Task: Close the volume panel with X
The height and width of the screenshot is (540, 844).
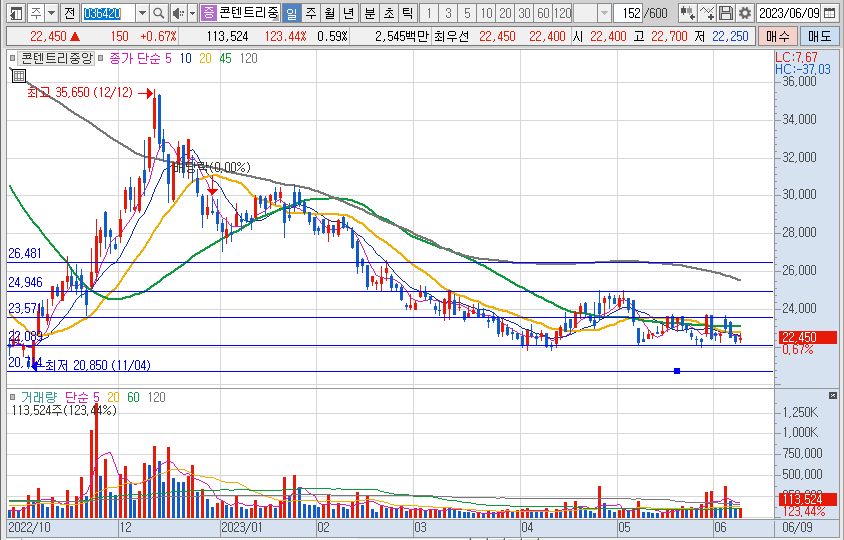Action: [833, 396]
